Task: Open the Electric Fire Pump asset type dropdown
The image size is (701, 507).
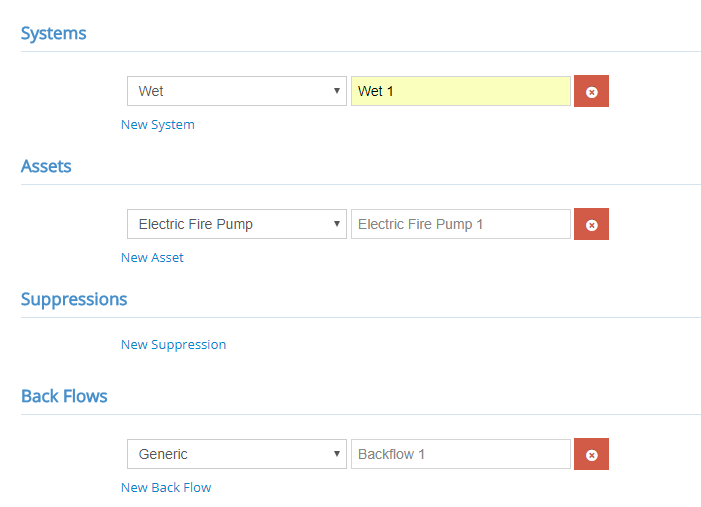Action: [237, 224]
